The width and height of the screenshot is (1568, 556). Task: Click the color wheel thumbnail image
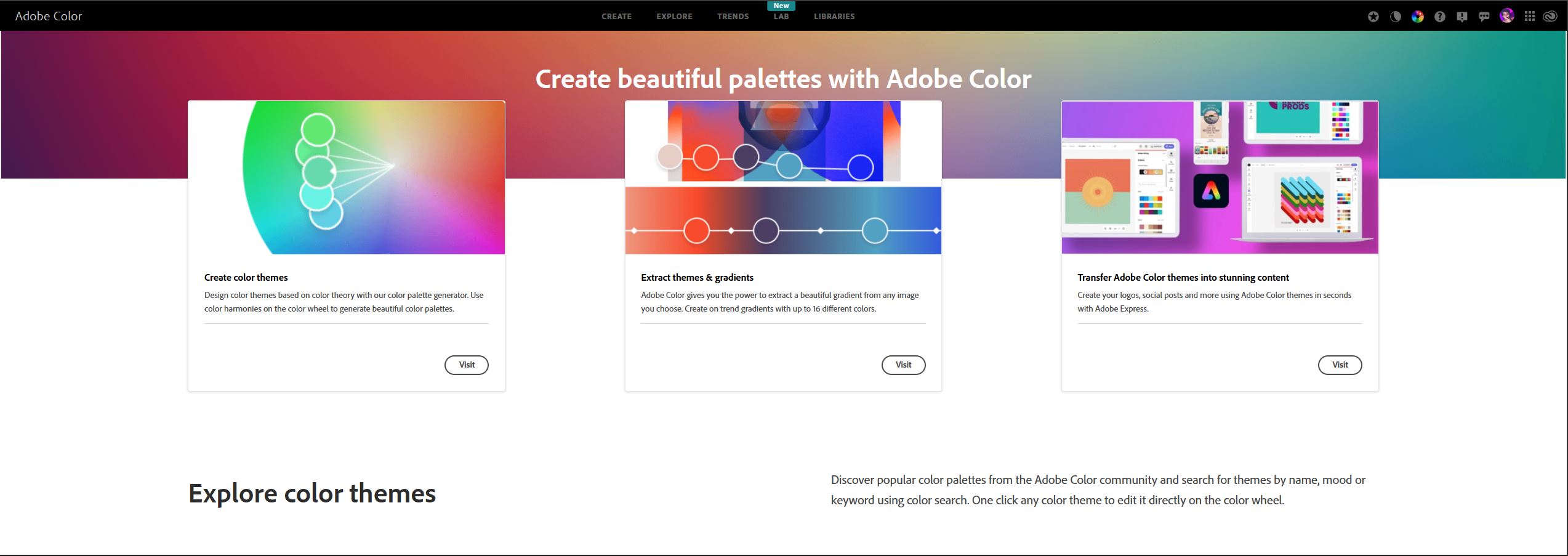click(347, 177)
